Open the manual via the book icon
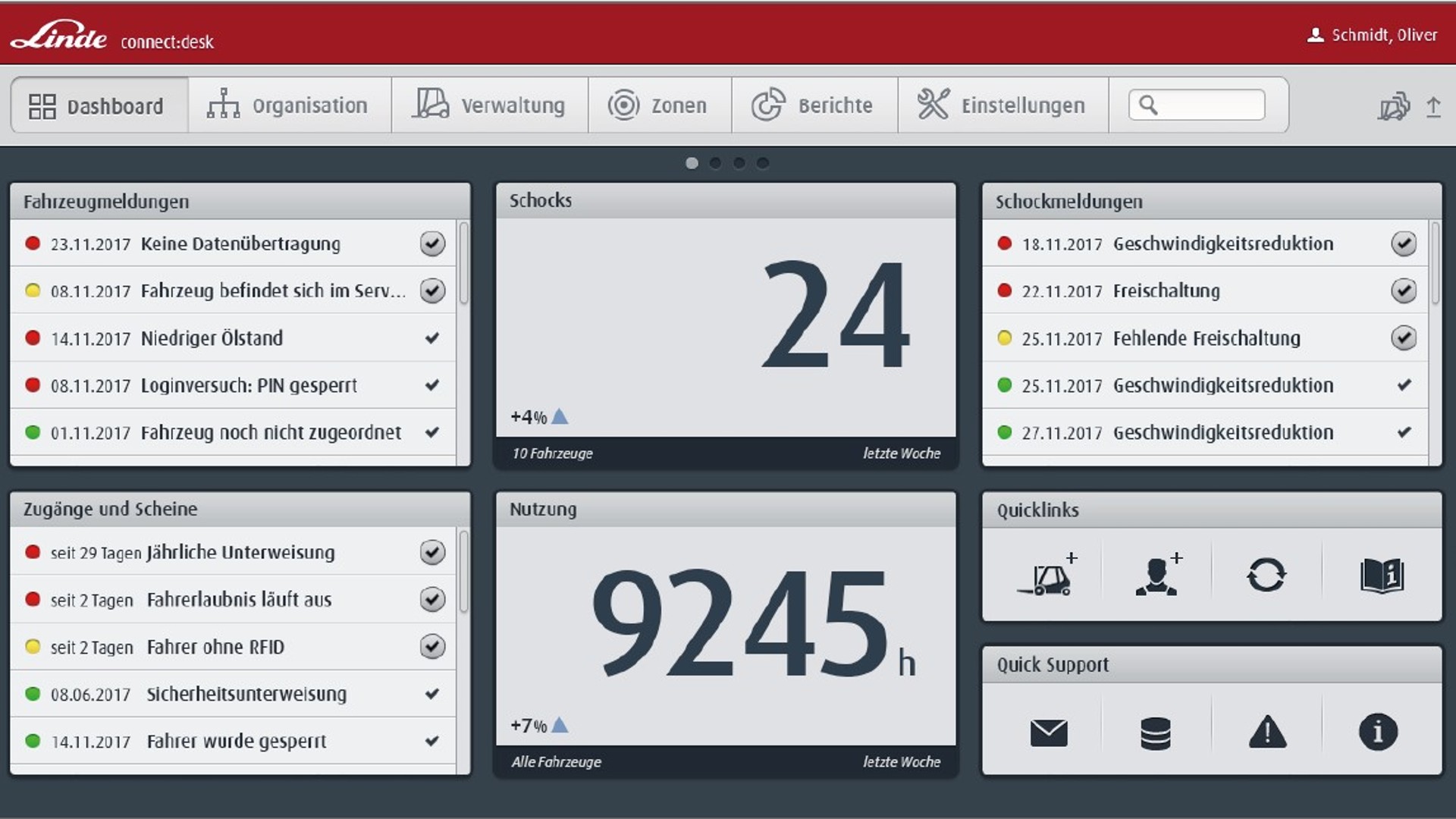 tap(1382, 575)
